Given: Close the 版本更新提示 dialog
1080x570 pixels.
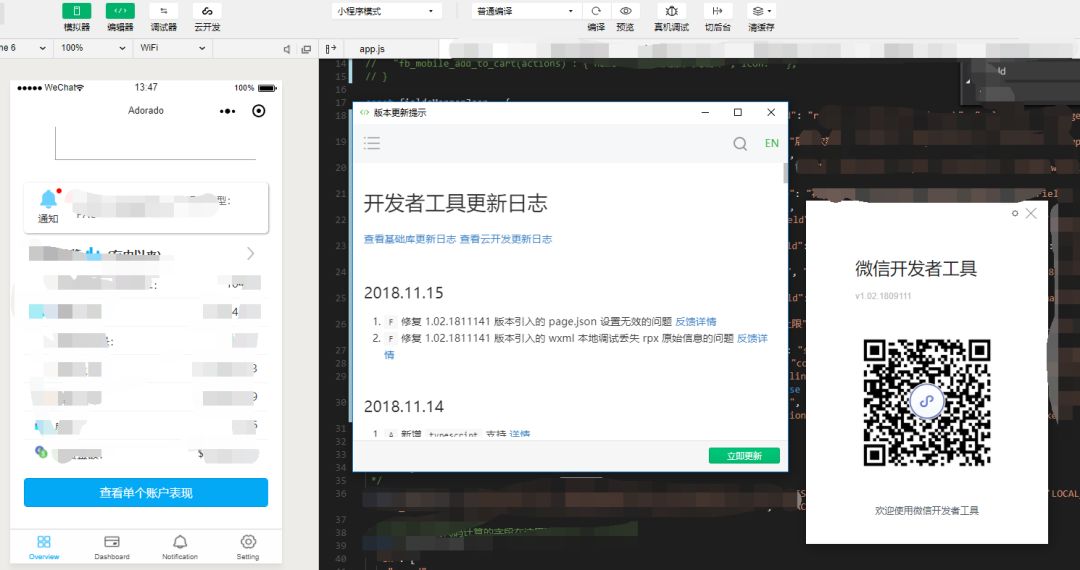Looking at the screenshot, I should (771, 112).
